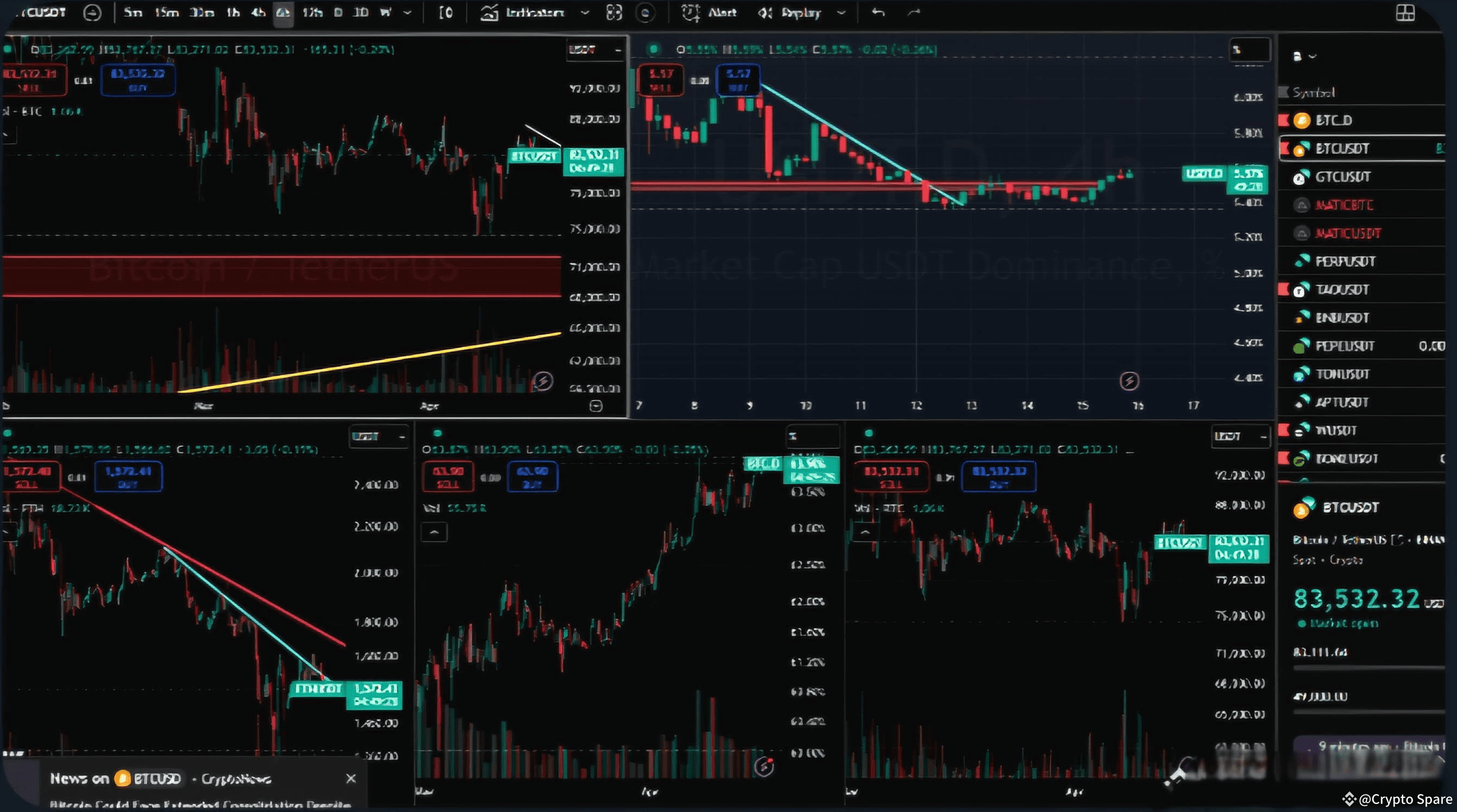
Task: Choose the 12h timeframe
Action: [x=312, y=12]
